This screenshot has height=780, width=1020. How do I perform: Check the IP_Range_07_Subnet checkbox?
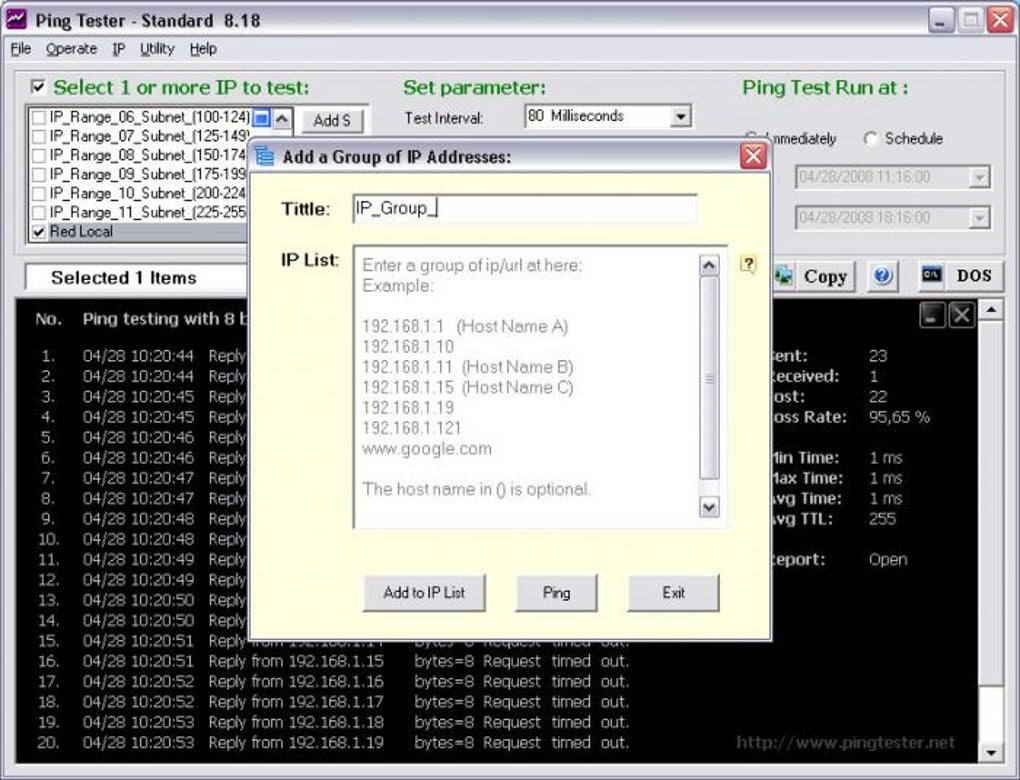pyautogui.click(x=39, y=137)
